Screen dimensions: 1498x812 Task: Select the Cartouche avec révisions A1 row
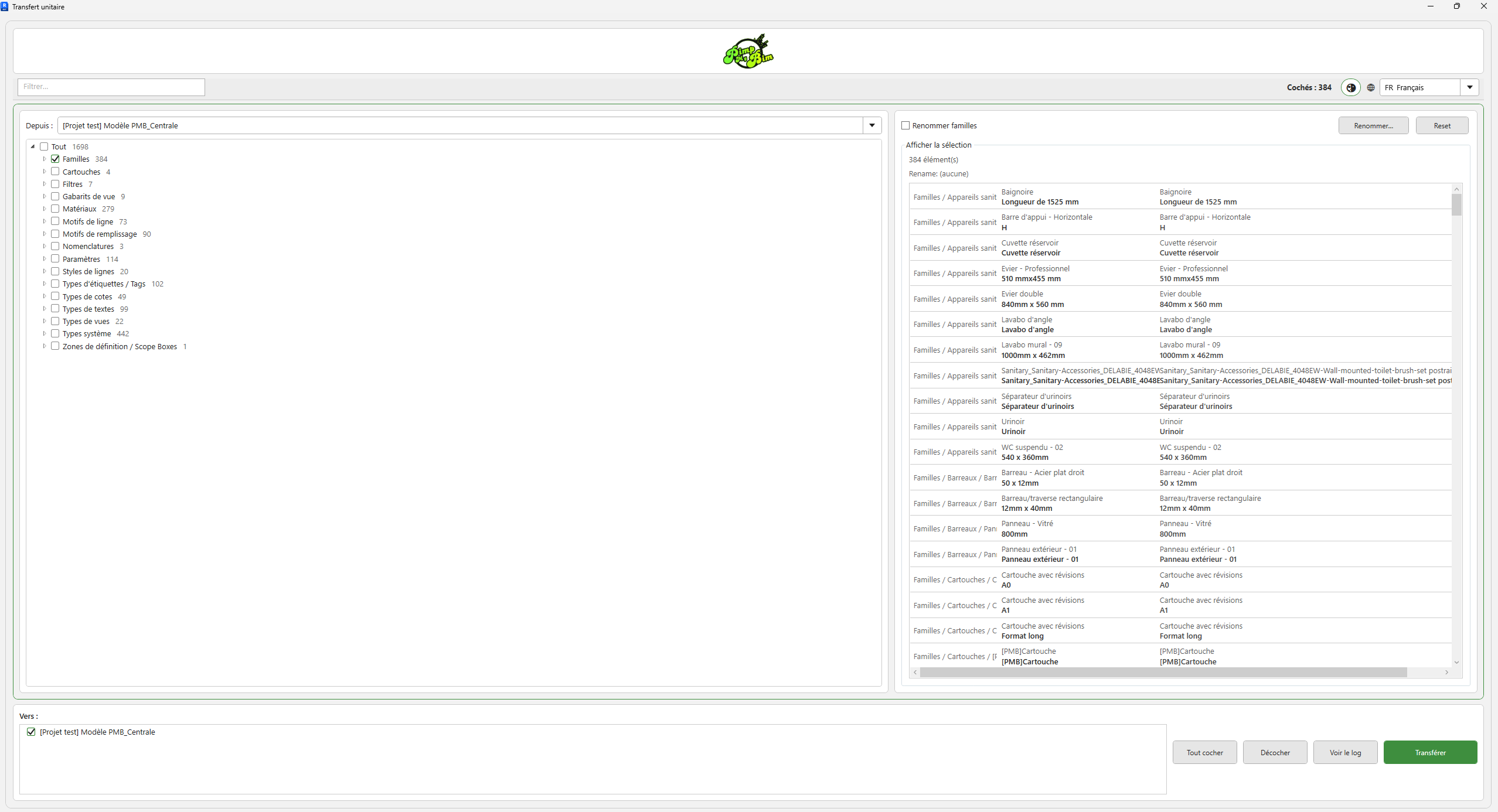coord(1180,605)
